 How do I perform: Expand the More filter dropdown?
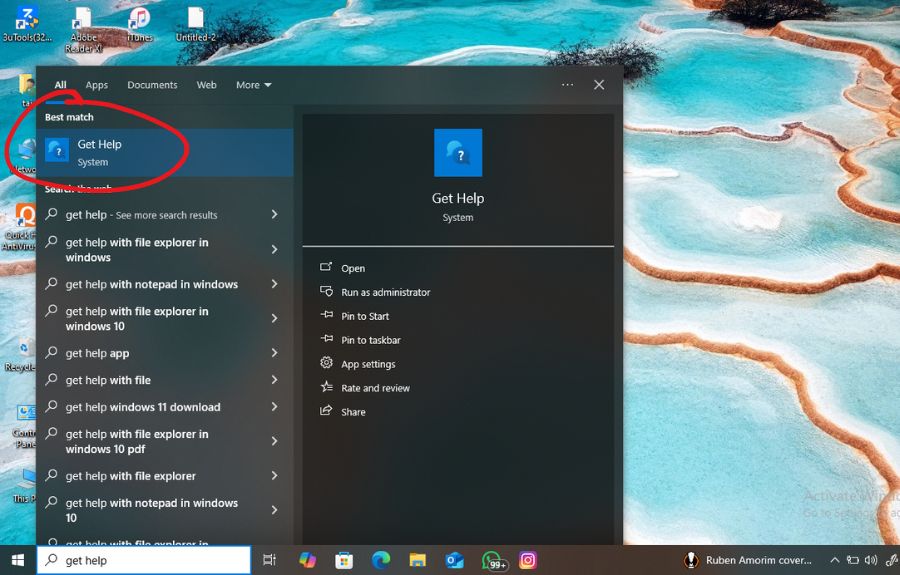pos(254,85)
